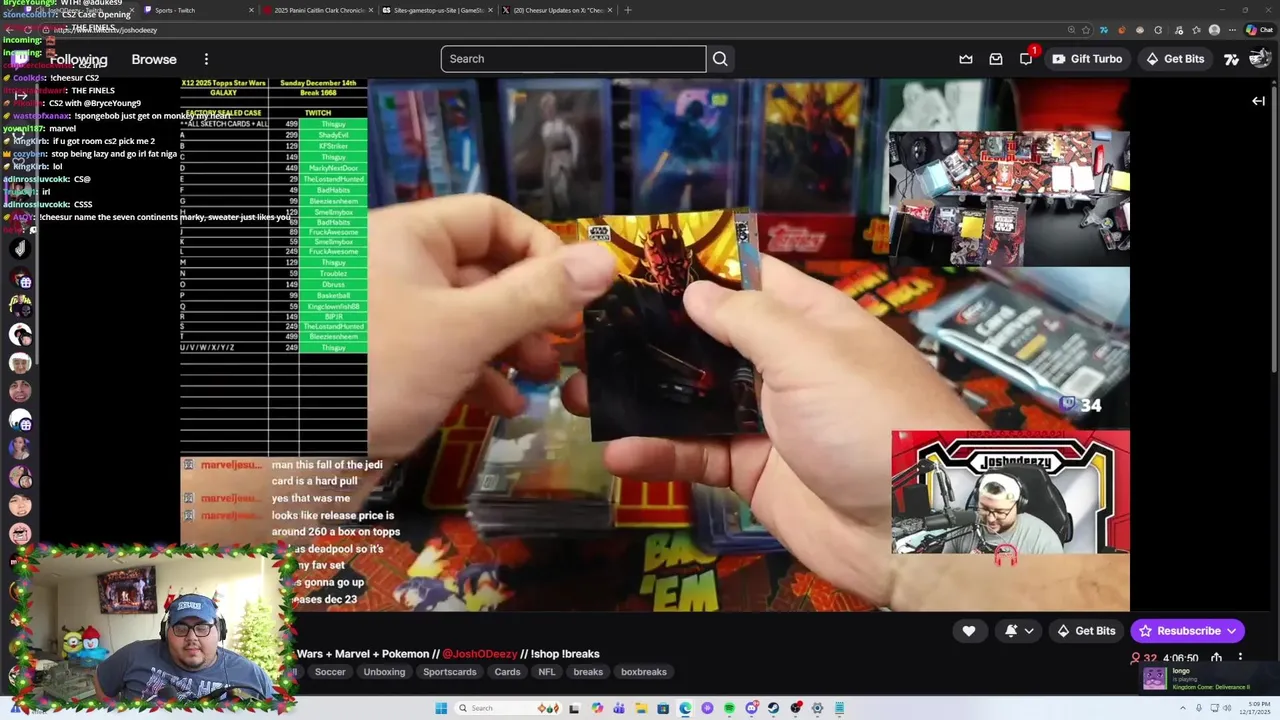Collapse the chat panel arrow
This screenshot has width=1280, height=720.
1258,101
